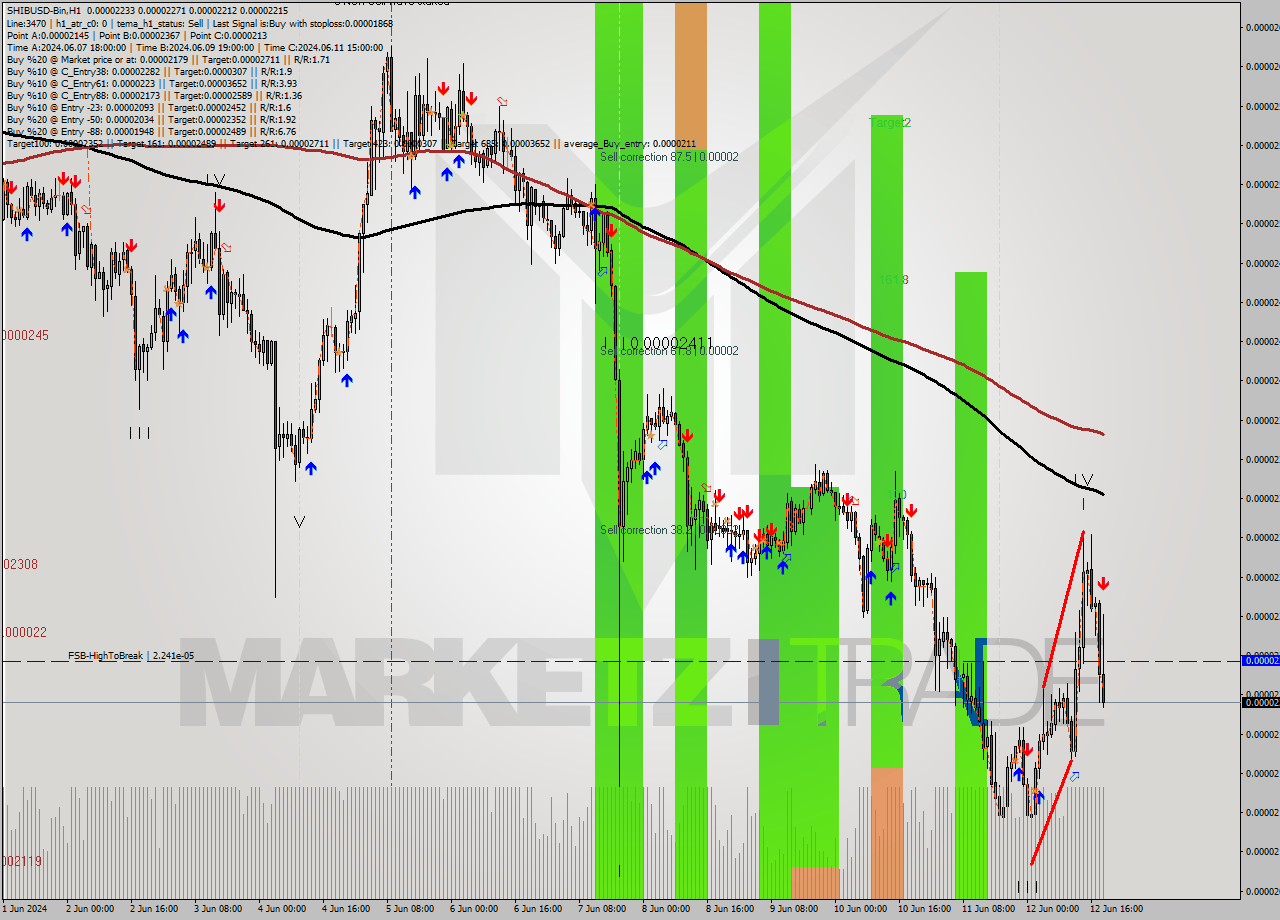Click the 'Sell correction 87.5' label
1280x920 pixels.
click(x=669, y=157)
